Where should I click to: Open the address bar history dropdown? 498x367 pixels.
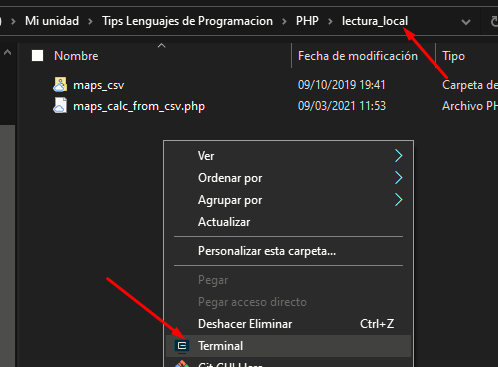pos(466,22)
